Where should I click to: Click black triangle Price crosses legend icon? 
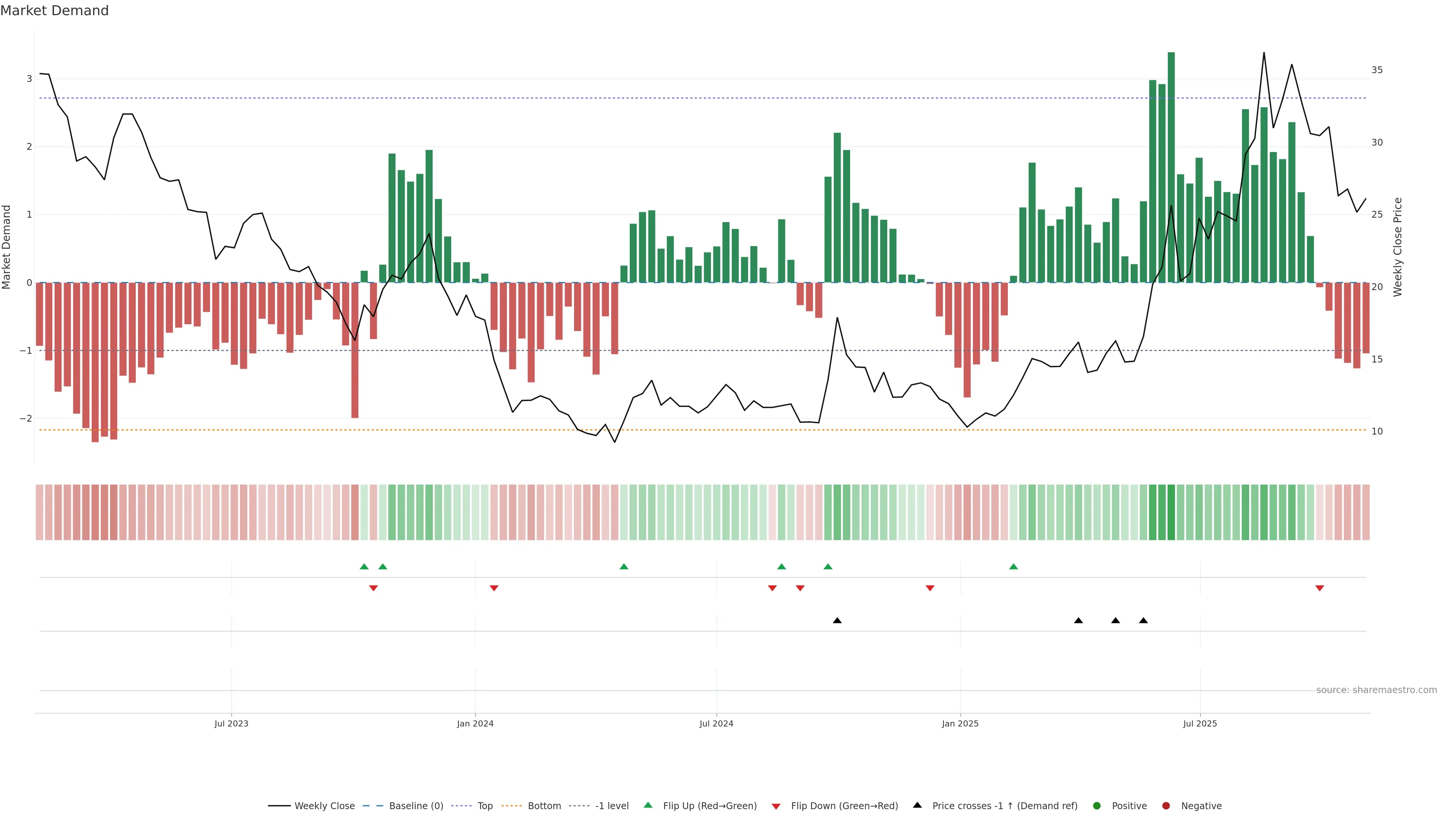tap(917, 805)
